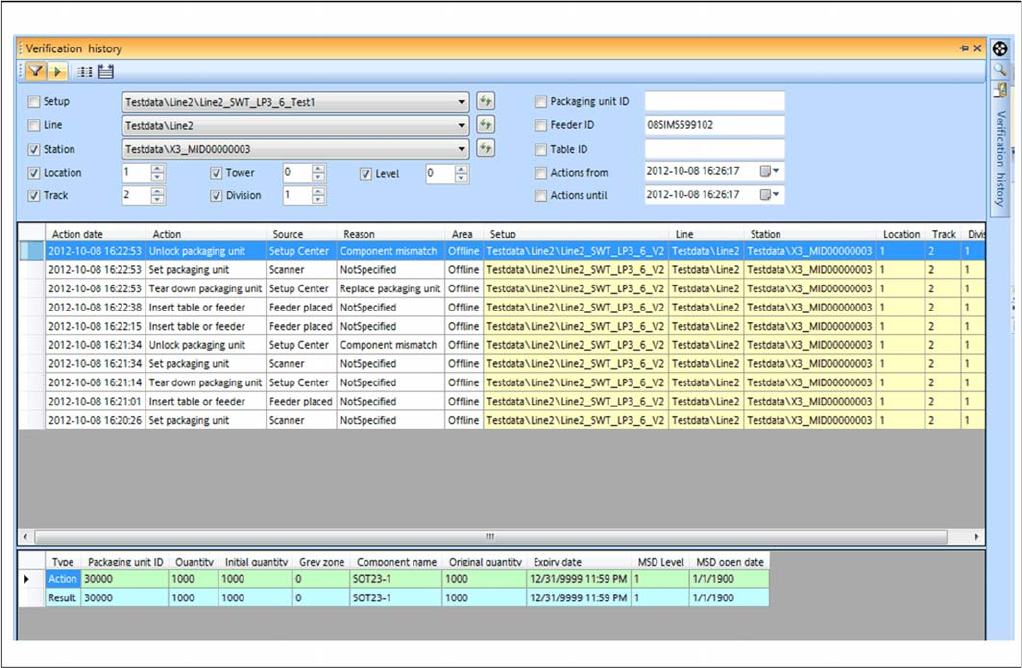Click refresh icon beside Line dropdown

tap(486, 125)
